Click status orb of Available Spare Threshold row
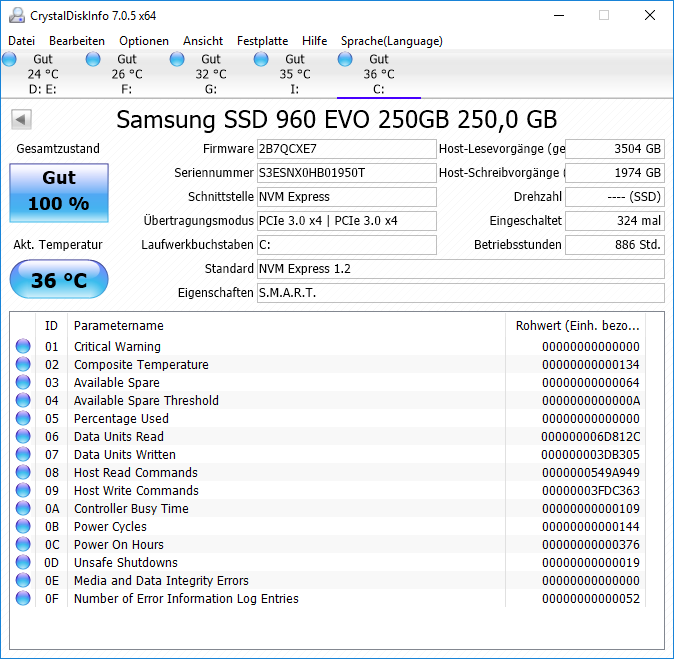Image resolution: width=674 pixels, height=659 pixels. click(x=23, y=400)
